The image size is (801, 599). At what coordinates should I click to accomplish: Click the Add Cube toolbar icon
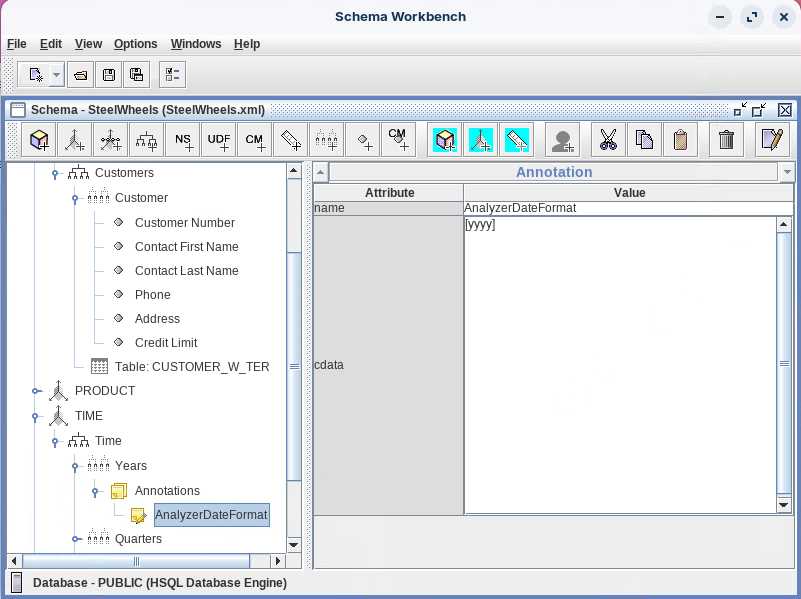click(x=41, y=141)
